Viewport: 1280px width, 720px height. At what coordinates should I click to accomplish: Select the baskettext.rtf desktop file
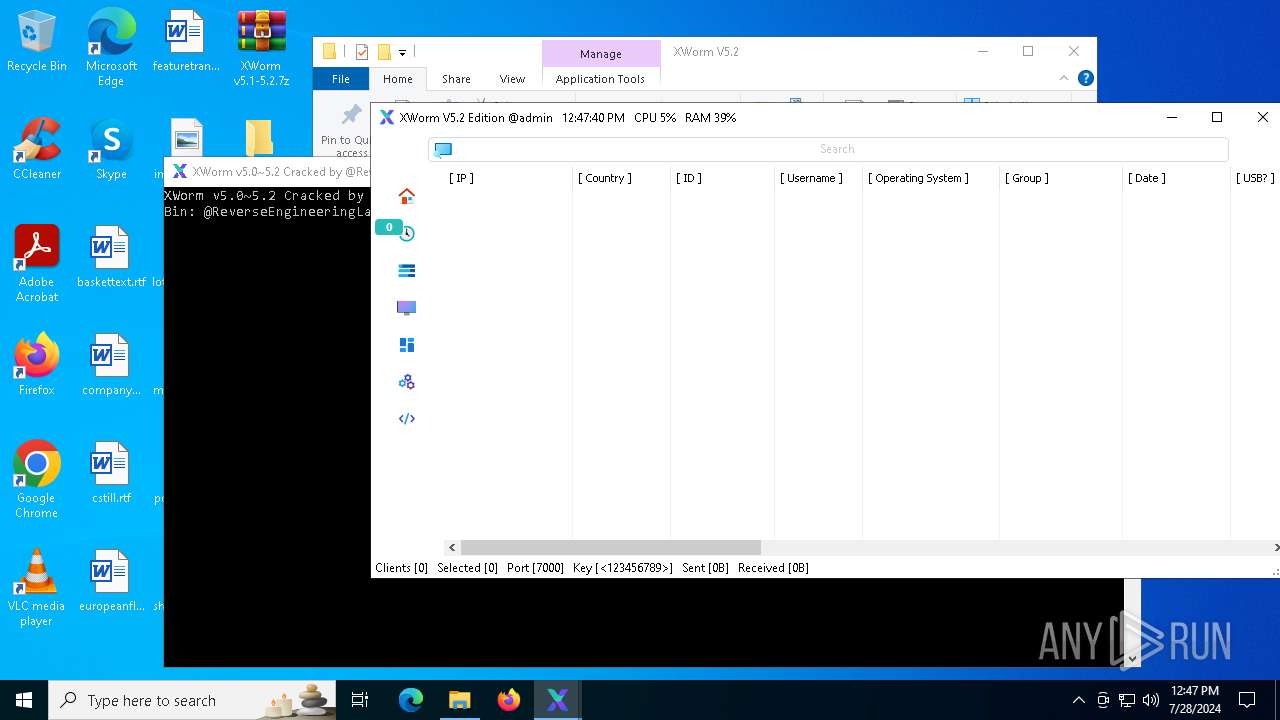tap(111, 257)
